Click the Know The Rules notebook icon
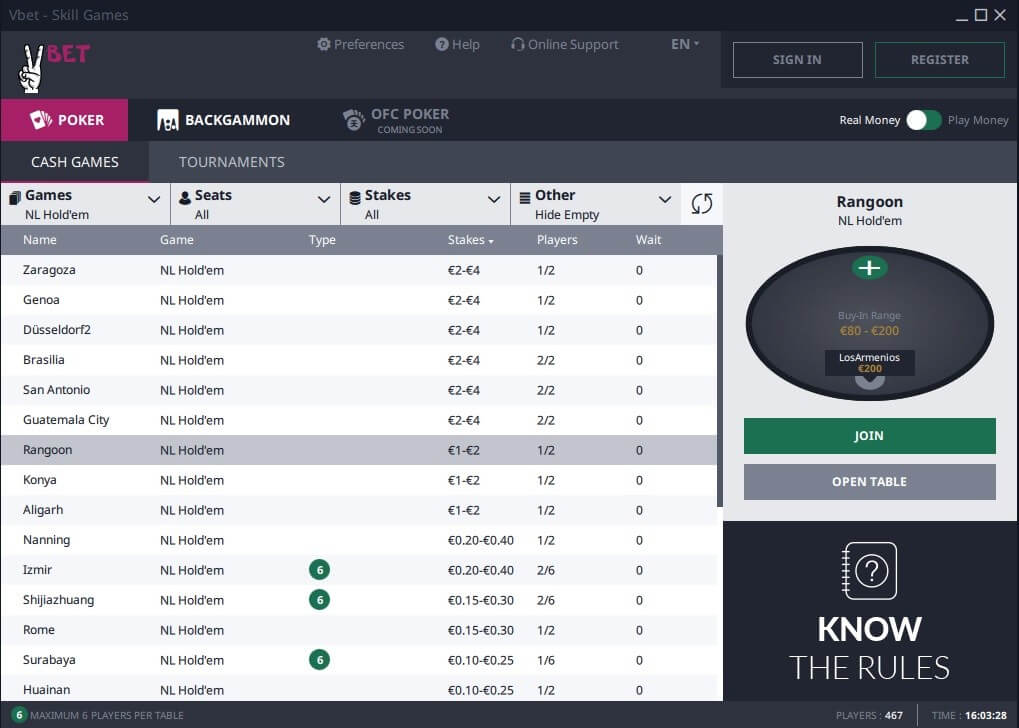This screenshot has width=1019, height=728. [870, 571]
